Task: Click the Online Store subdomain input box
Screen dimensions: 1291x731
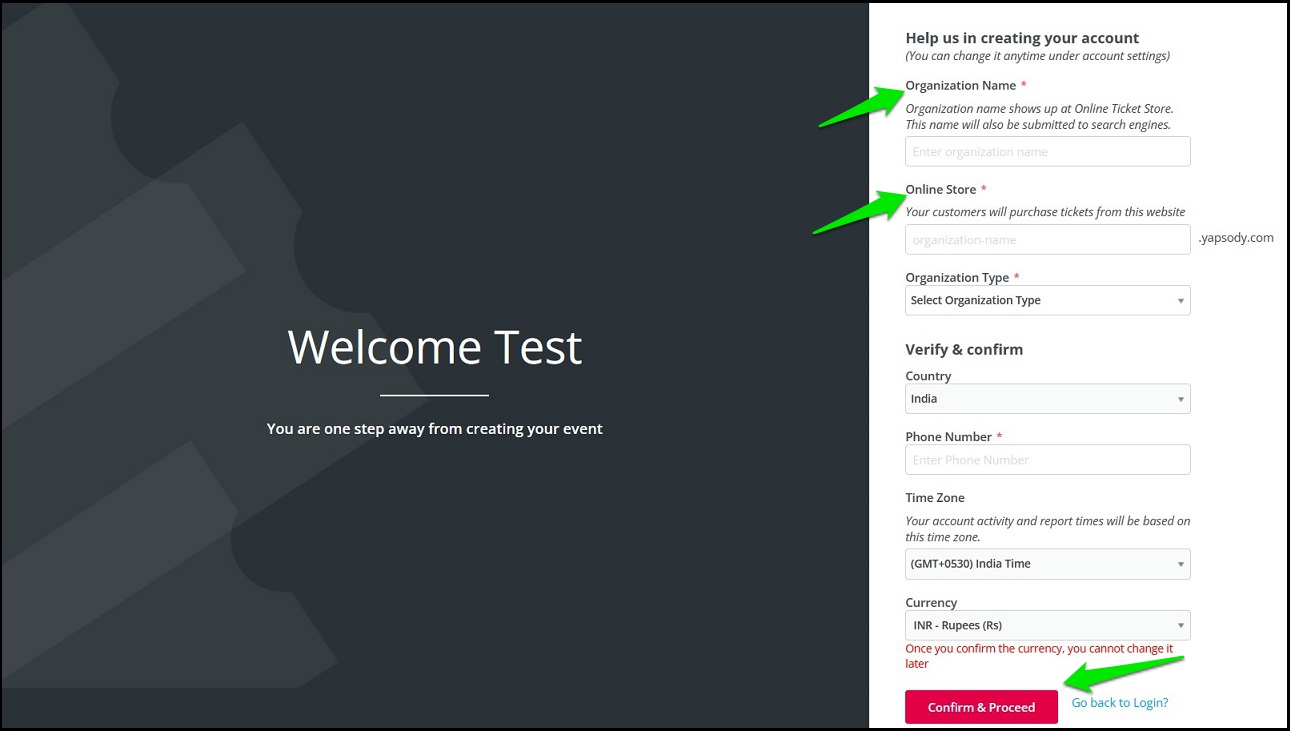Action: click(x=1047, y=240)
